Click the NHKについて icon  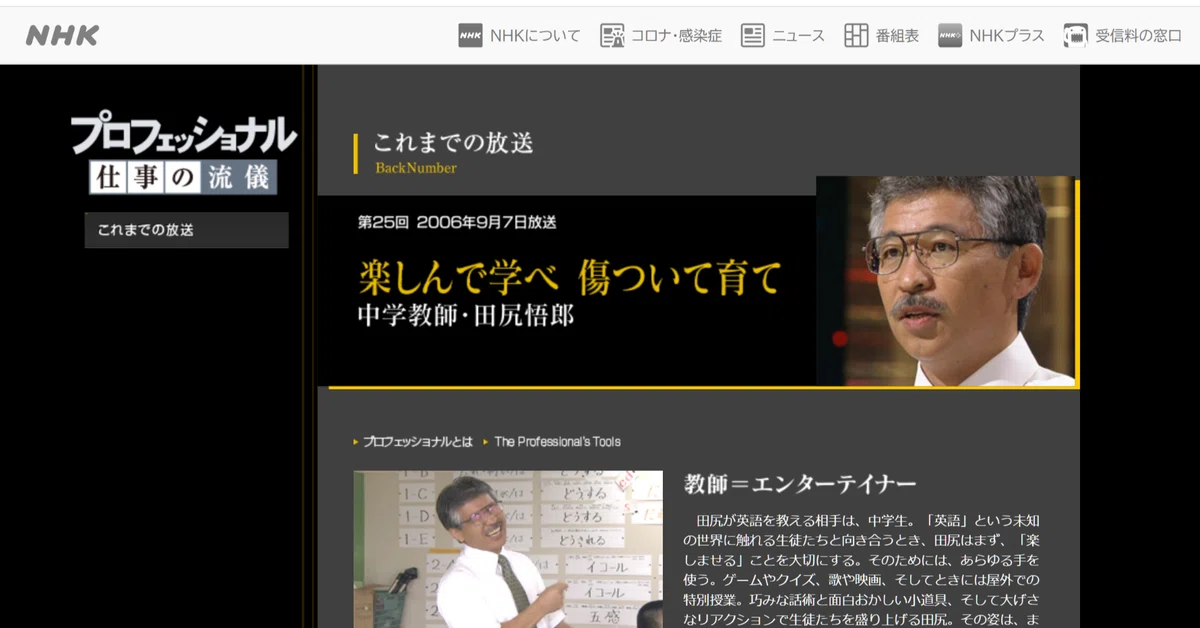coord(470,36)
